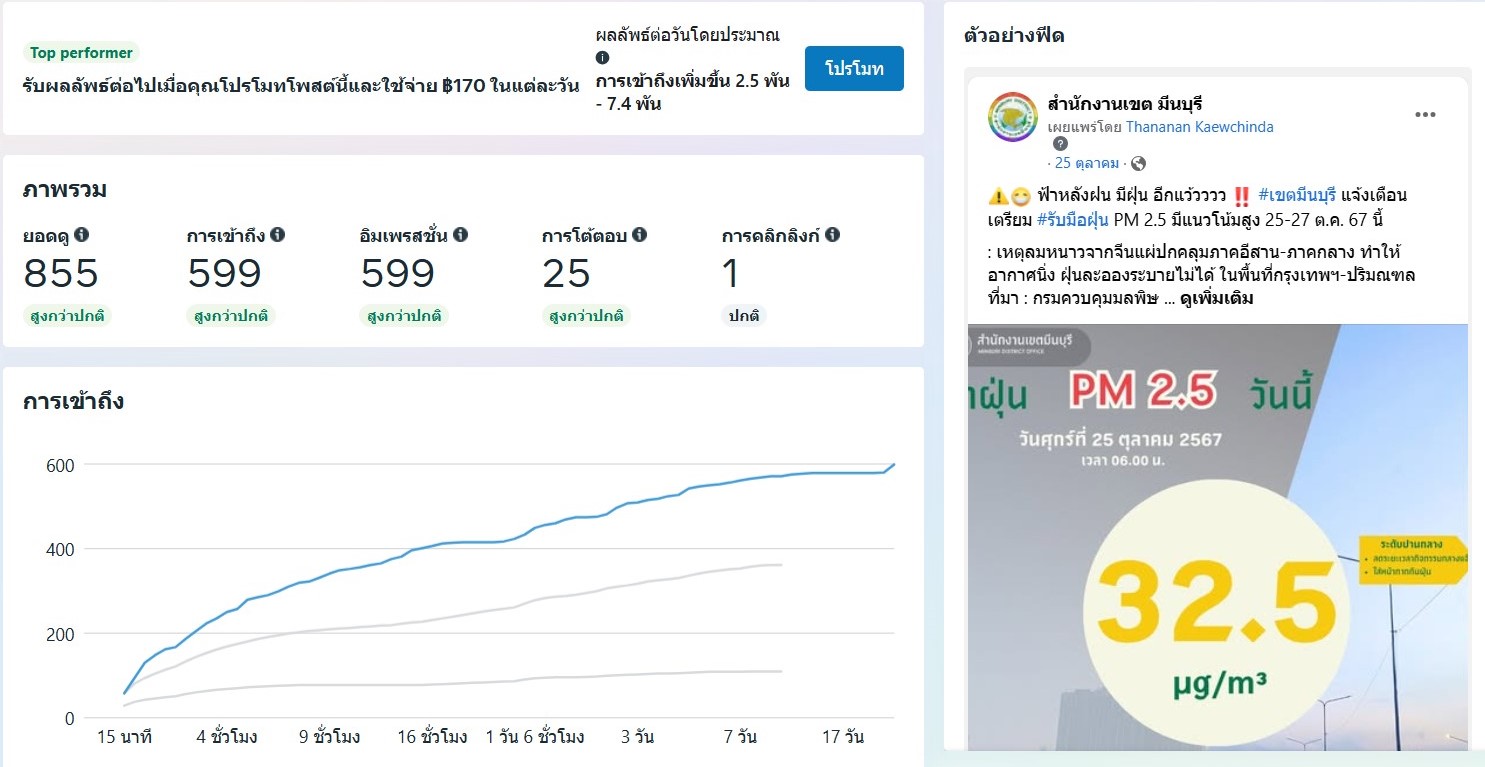This screenshot has height=767, width=1485.
Task: Open the สำนักงานเขต มีนบุรี page name link
Action: coord(1124,104)
